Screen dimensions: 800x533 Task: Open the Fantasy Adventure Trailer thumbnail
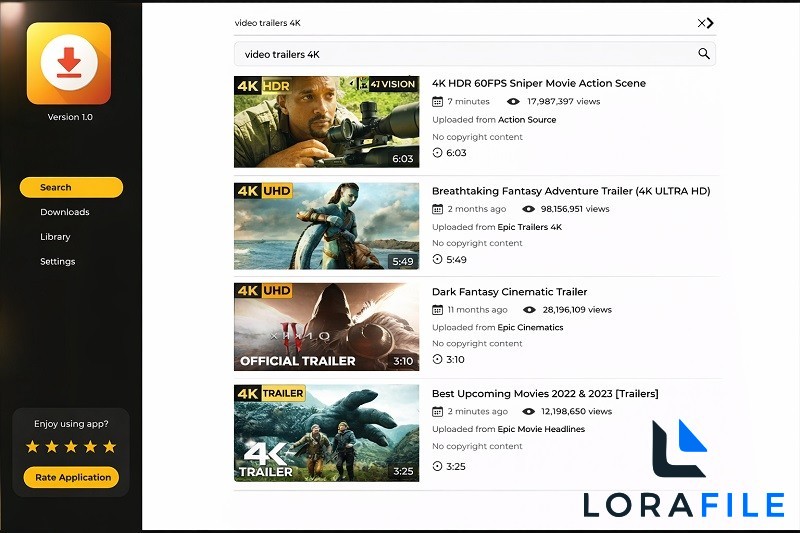tap(327, 226)
